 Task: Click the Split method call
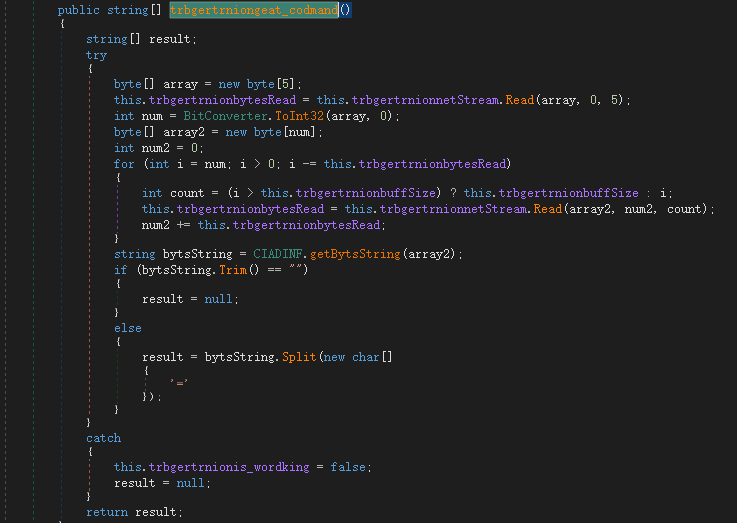299,357
